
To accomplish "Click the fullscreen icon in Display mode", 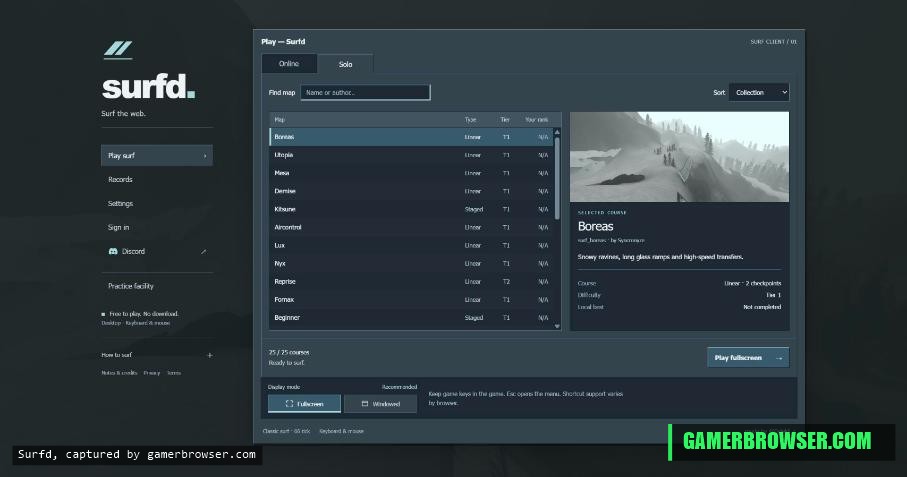I will (x=289, y=404).
